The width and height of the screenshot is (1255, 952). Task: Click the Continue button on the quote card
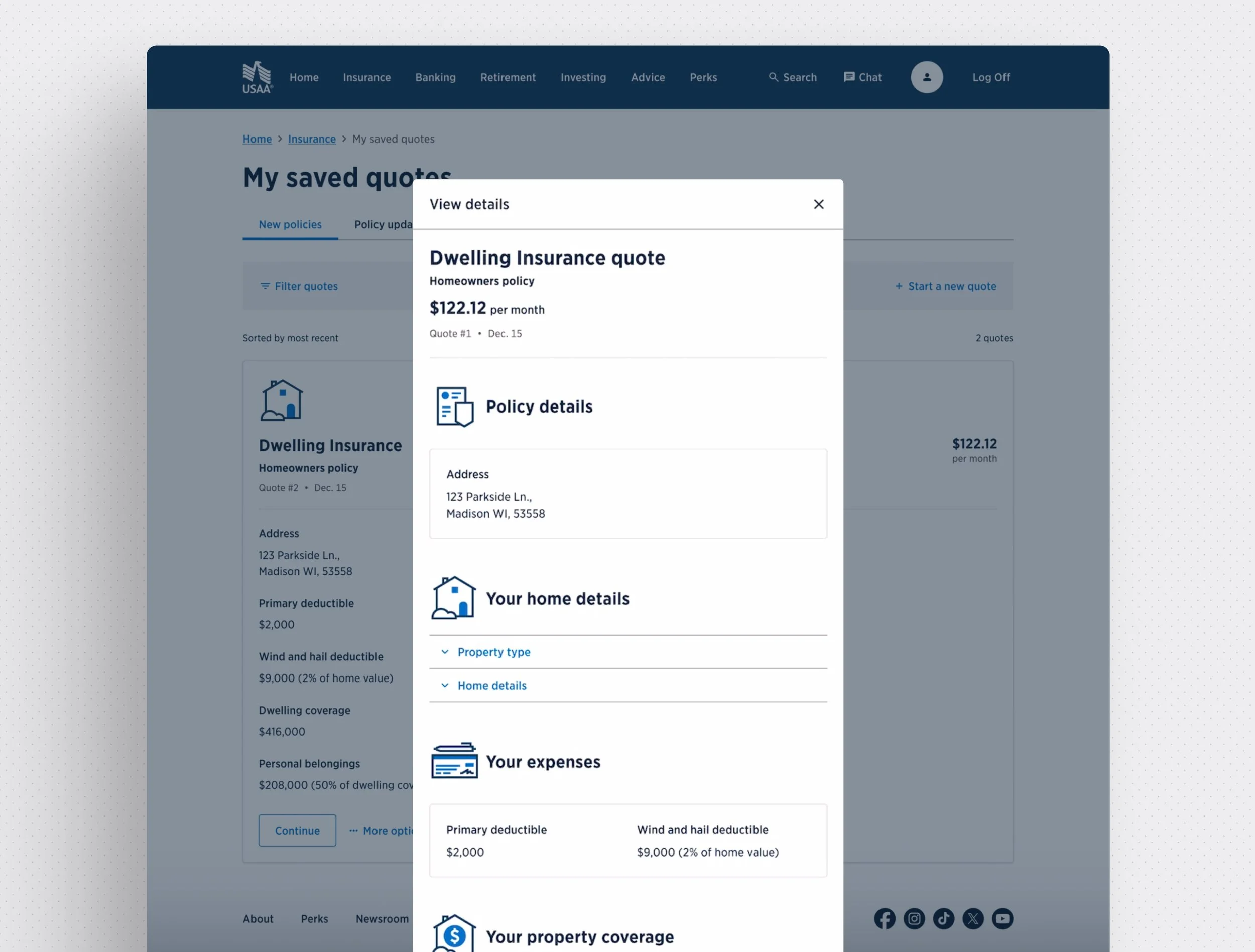[297, 830]
